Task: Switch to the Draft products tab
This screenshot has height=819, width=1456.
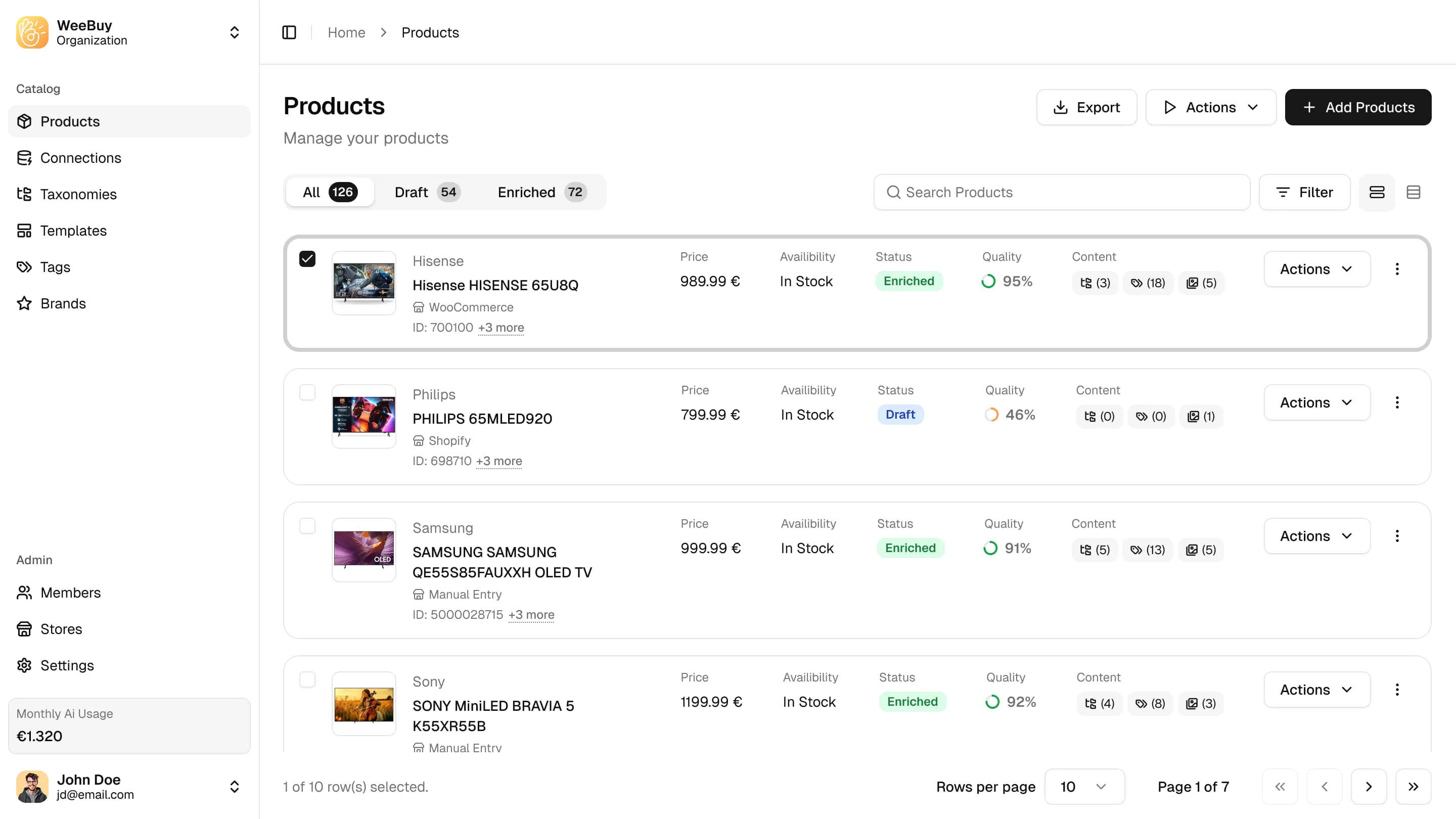Action: (426, 192)
